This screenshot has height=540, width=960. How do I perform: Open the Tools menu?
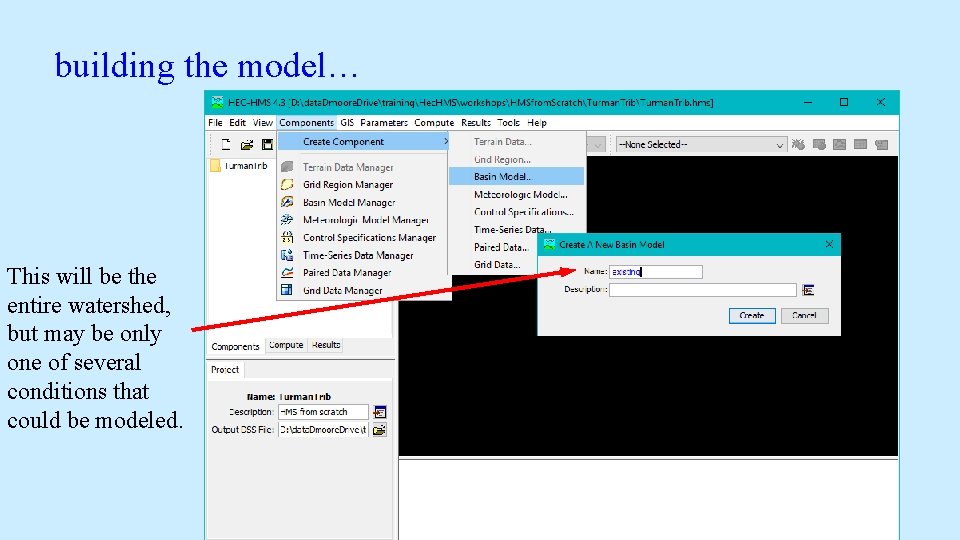(508, 122)
